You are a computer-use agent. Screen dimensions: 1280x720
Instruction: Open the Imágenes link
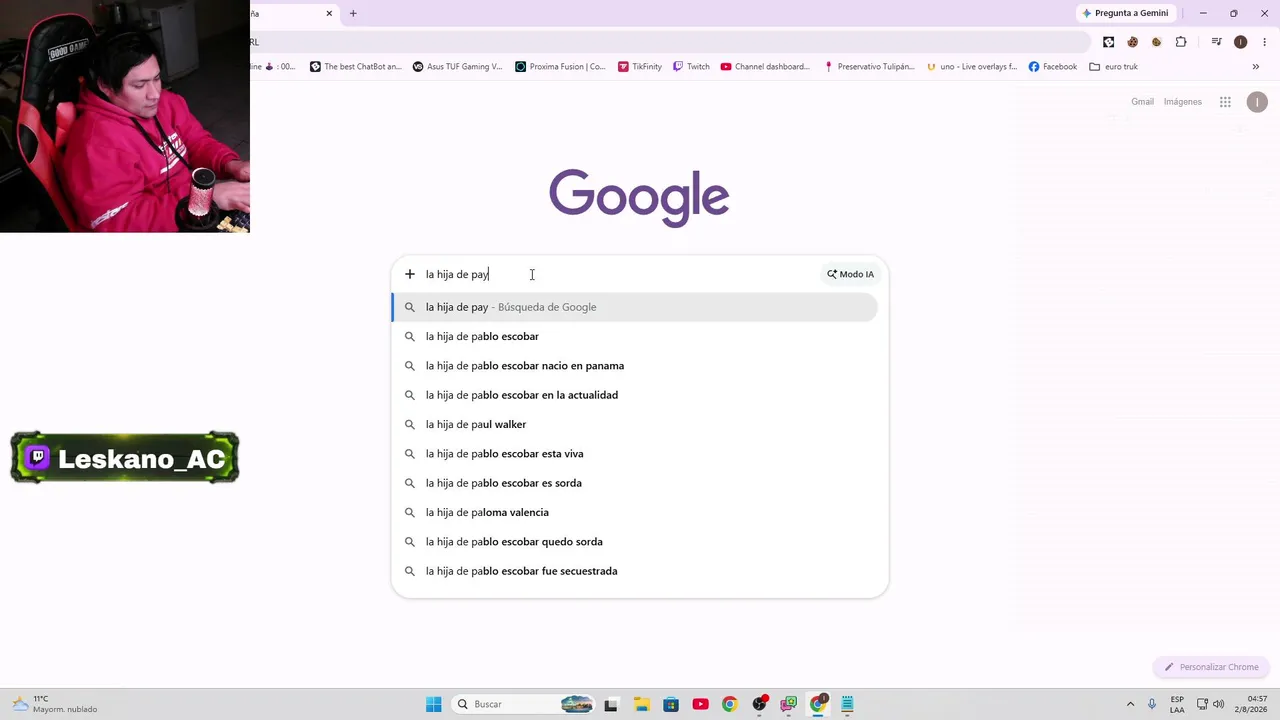coord(1183,102)
